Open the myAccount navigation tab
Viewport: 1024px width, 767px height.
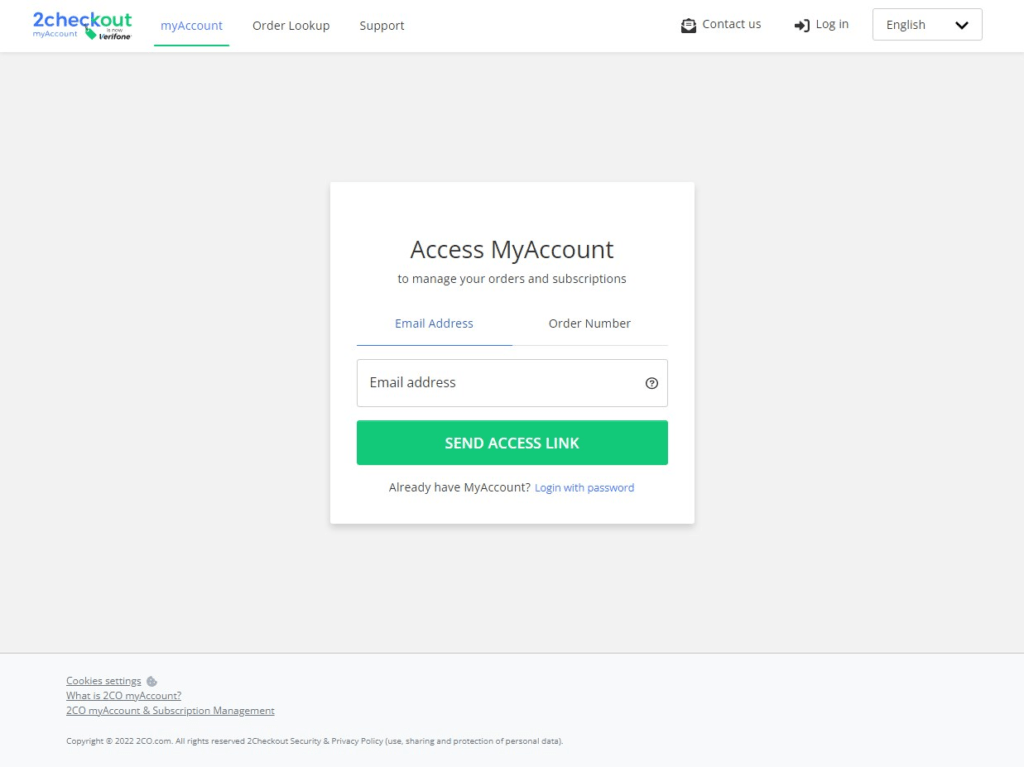[191, 25]
